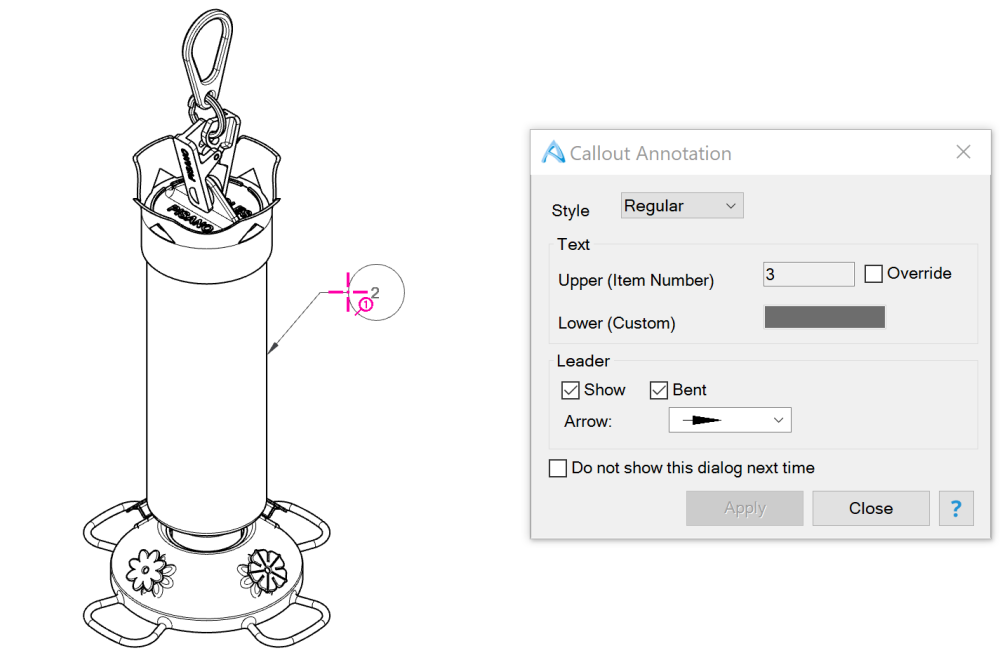This screenshot has height=660, width=1000.
Task: Click the magenta circled 1 marker
Action: point(366,304)
